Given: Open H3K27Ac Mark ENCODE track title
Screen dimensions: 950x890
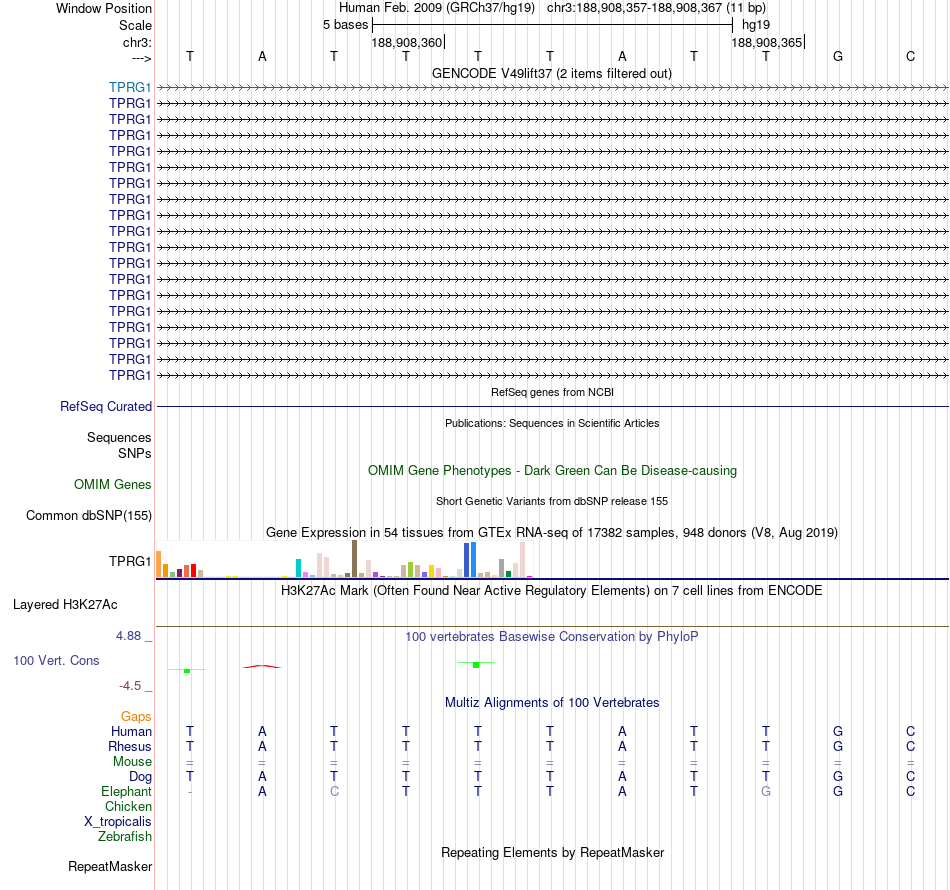Looking at the screenshot, I should (x=551, y=590).
